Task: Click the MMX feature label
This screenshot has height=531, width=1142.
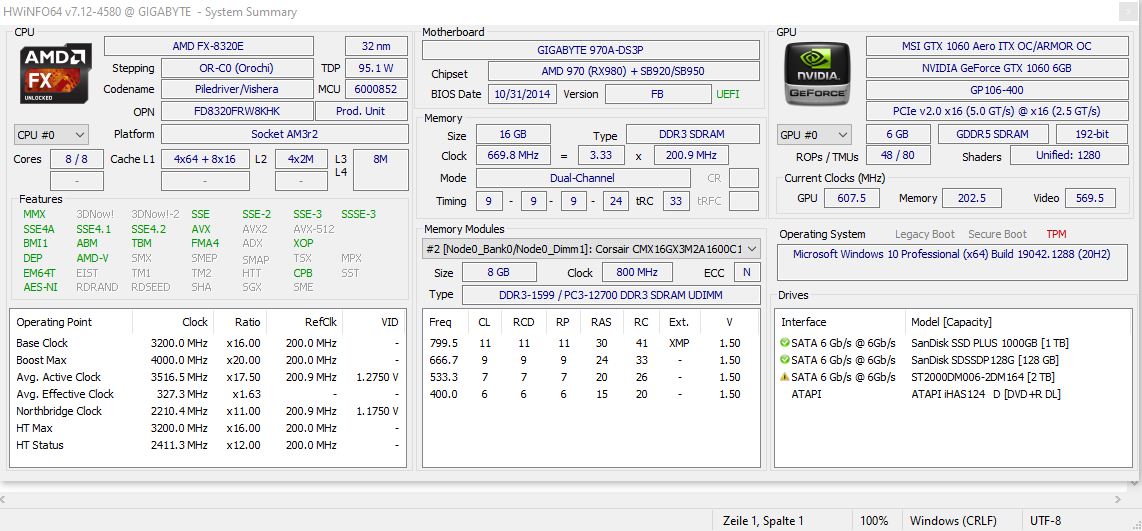Action: [34, 214]
